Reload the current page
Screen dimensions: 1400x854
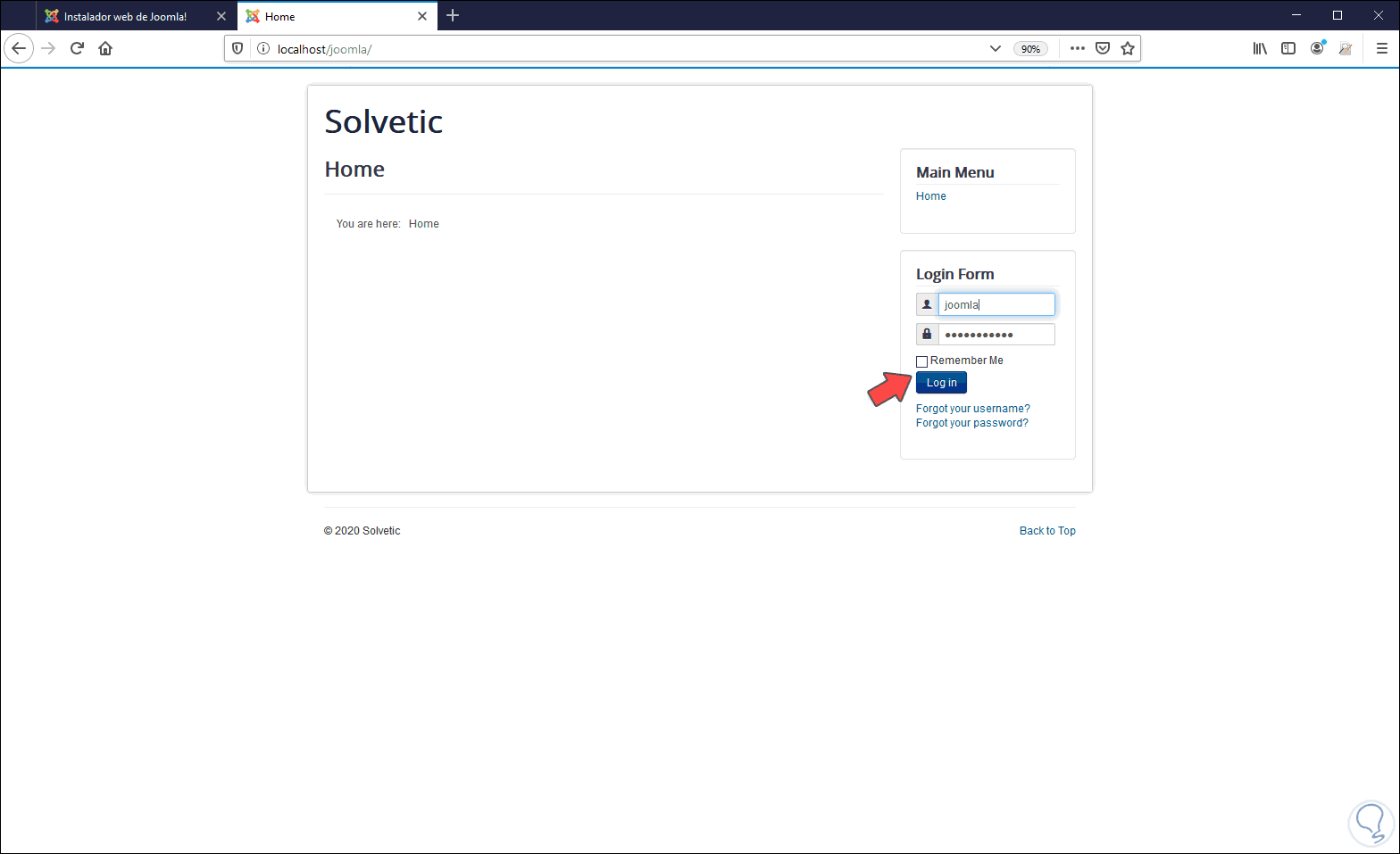pyautogui.click(x=77, y=48)
